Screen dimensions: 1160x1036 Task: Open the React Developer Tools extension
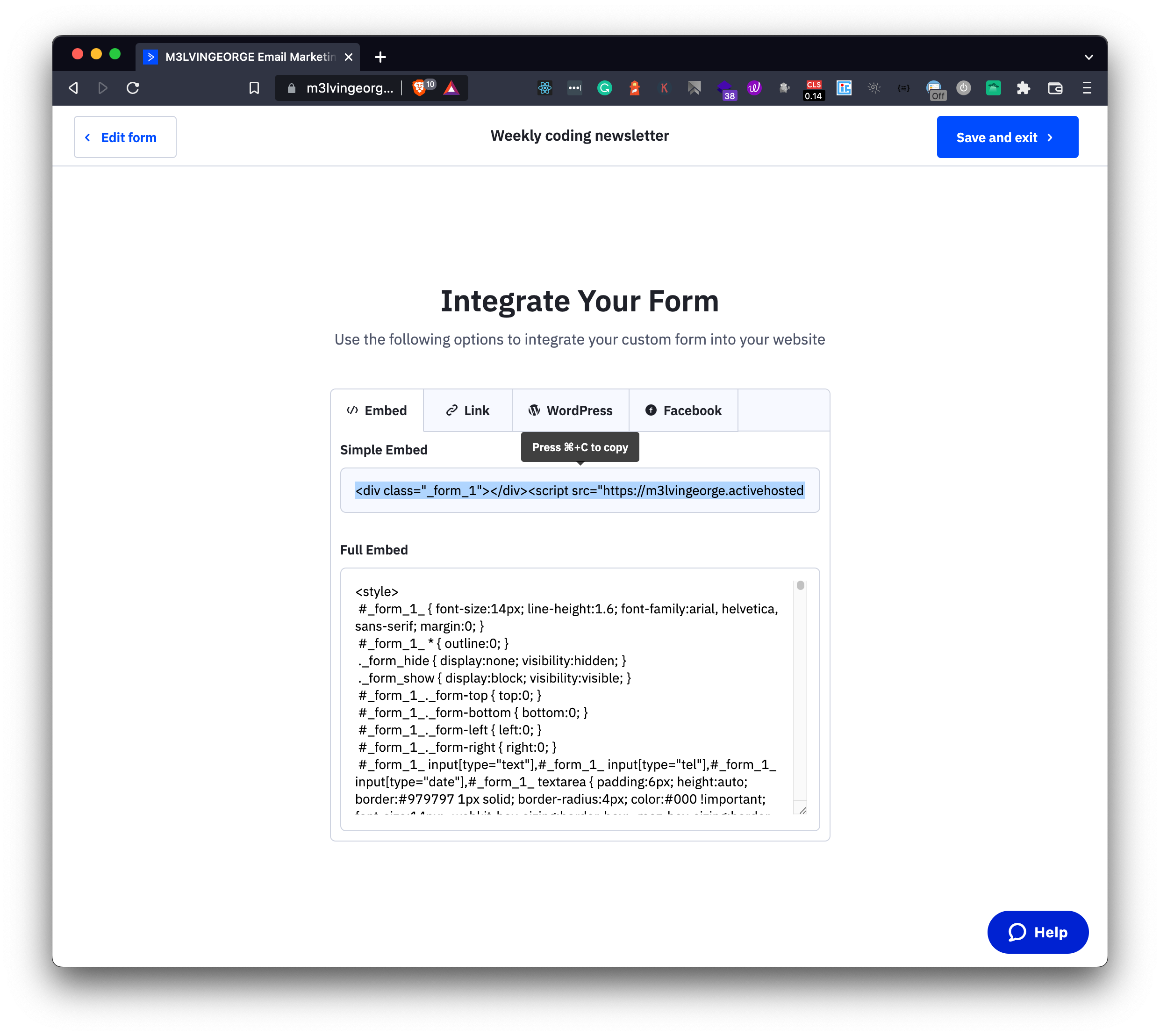545,88
